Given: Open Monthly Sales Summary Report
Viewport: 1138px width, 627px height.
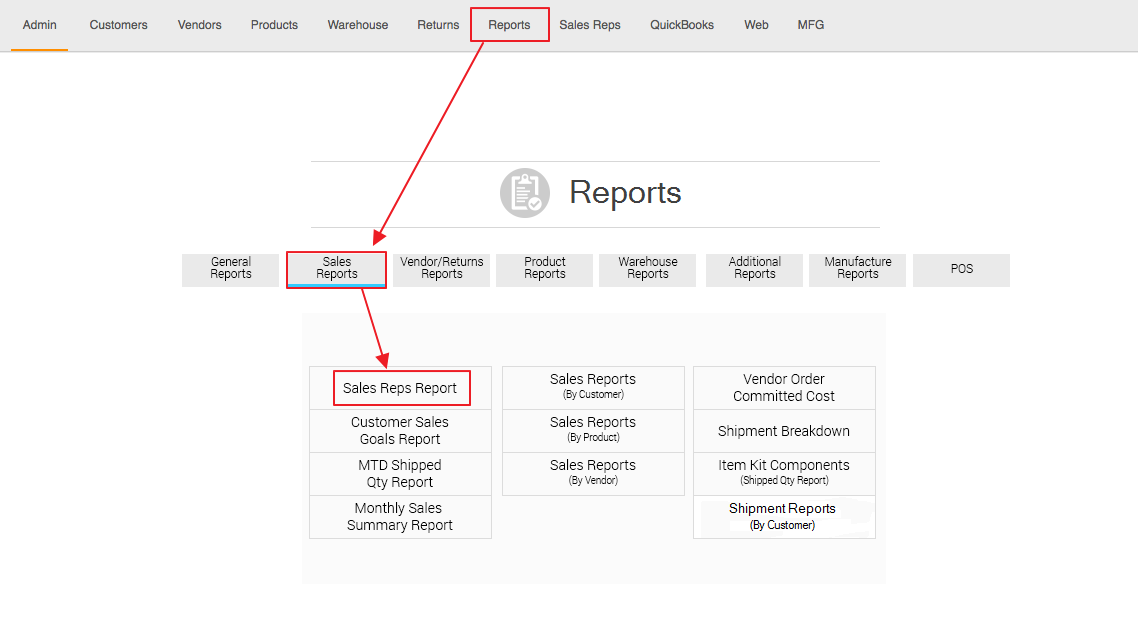Looking at the screenshot, I should [x=400, y=517].
